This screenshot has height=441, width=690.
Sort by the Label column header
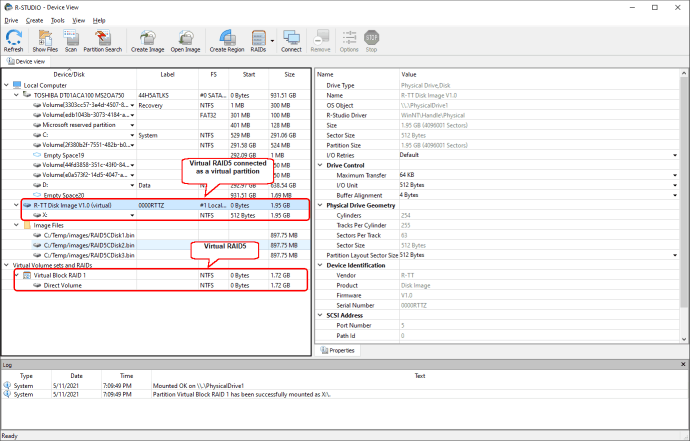[167, 74]
